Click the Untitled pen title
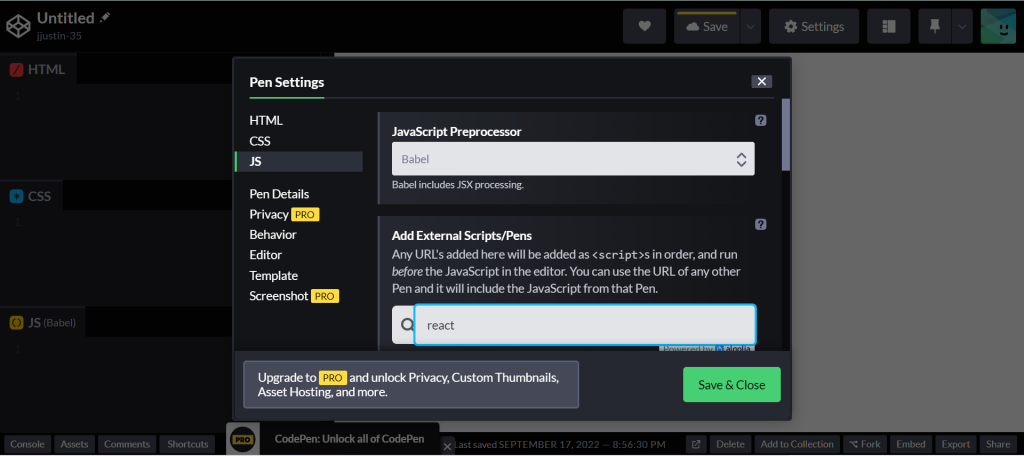The image size is (1024, 456). point(65,18)
